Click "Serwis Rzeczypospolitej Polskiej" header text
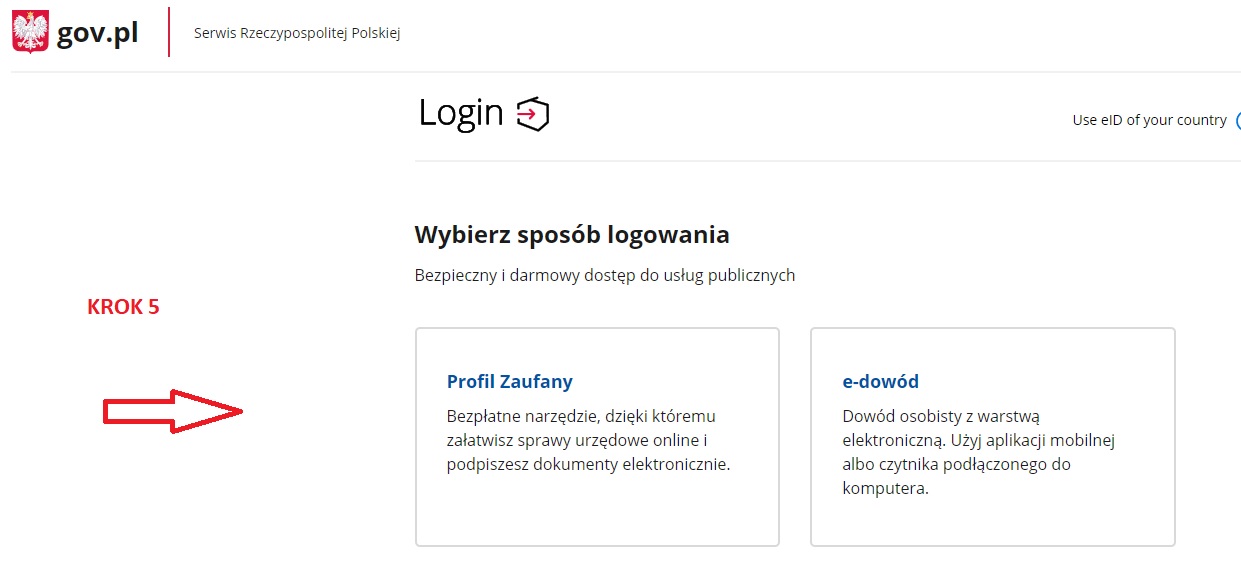 coord(297,32)
